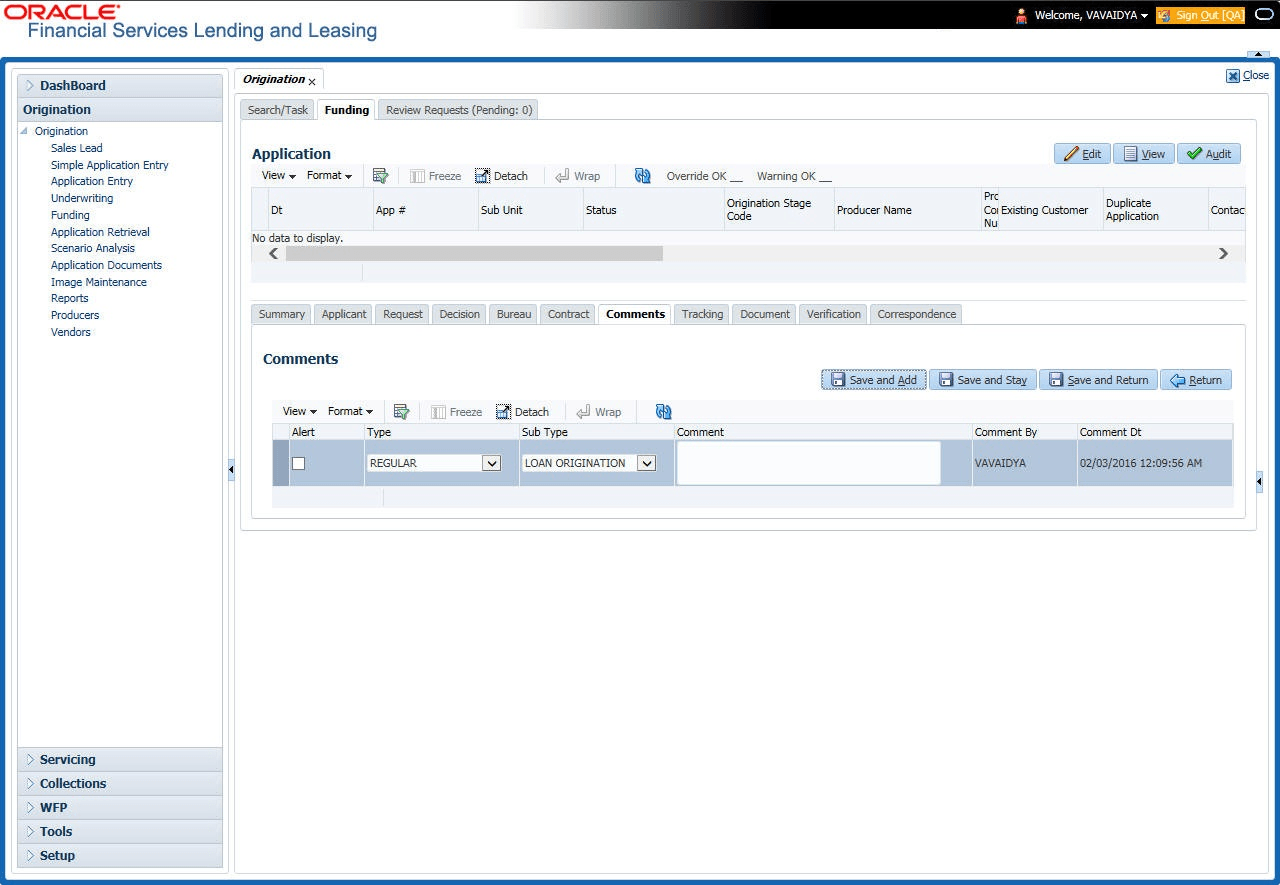Toggle the Alert checkbox in comment row
1280x885 pixels.
(298, 463)
